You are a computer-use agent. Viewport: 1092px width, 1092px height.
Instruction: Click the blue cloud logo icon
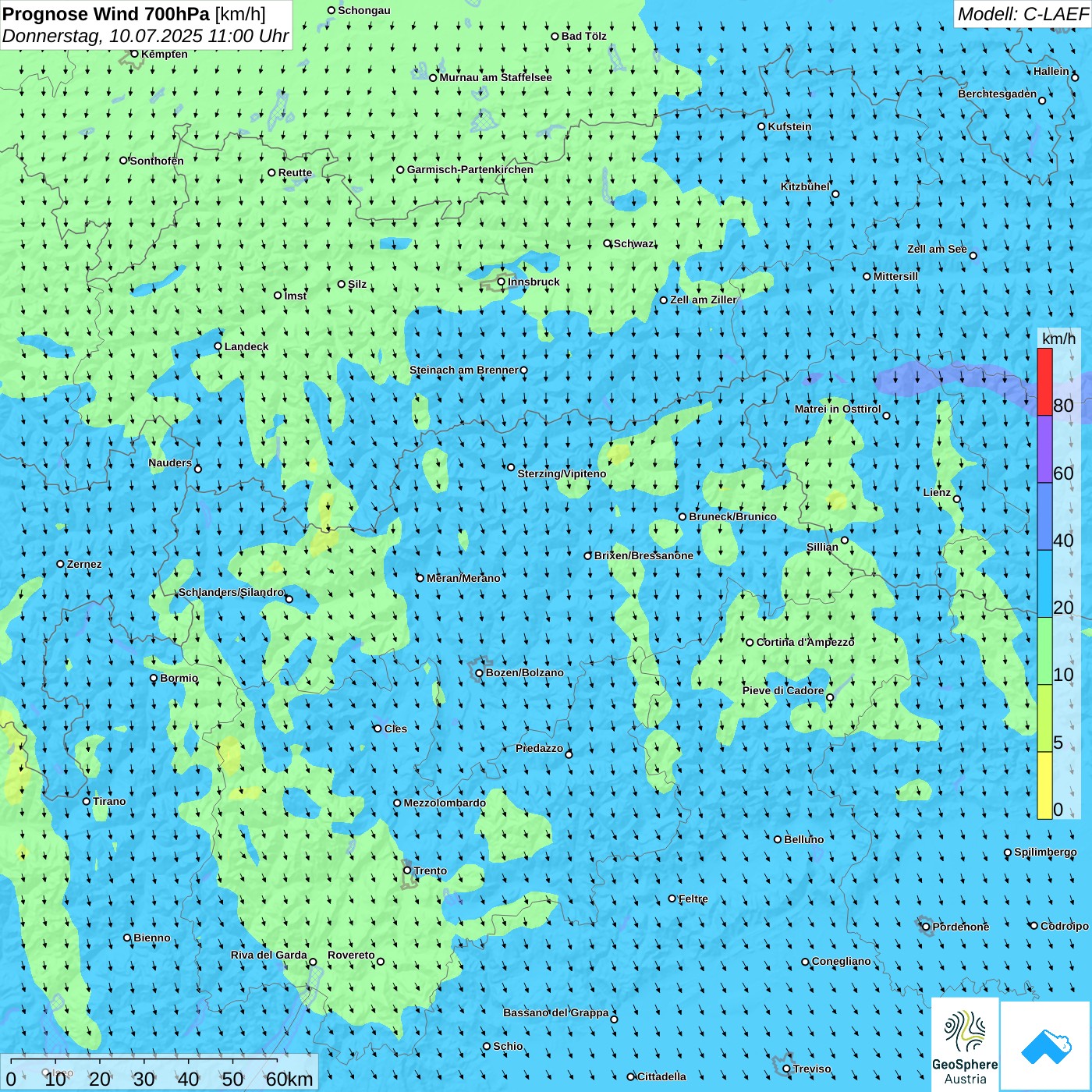coord(1046,1046)
